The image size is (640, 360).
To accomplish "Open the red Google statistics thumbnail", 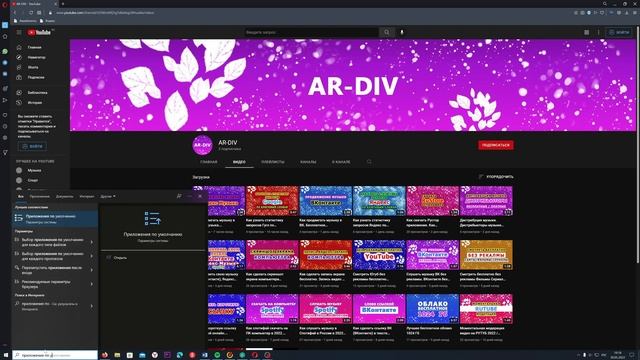I will click(x=272, y=201).
